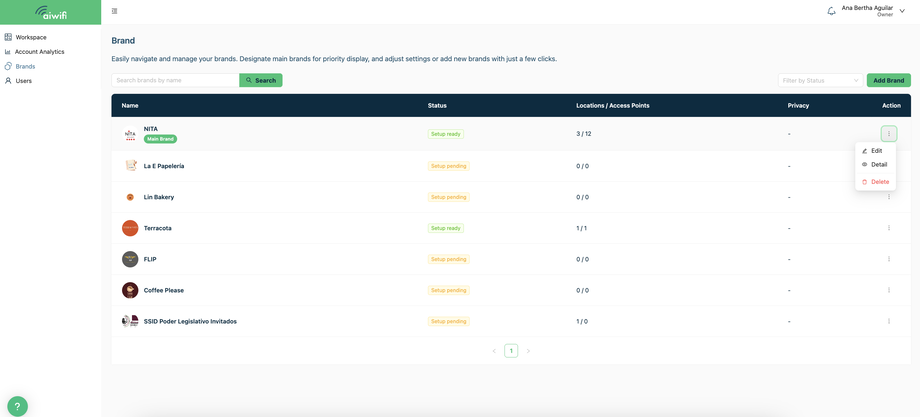The width and height of the screenshot is (920, 417).
Task: Click the Workspace grid icon
Action: [x=8, y=38]
